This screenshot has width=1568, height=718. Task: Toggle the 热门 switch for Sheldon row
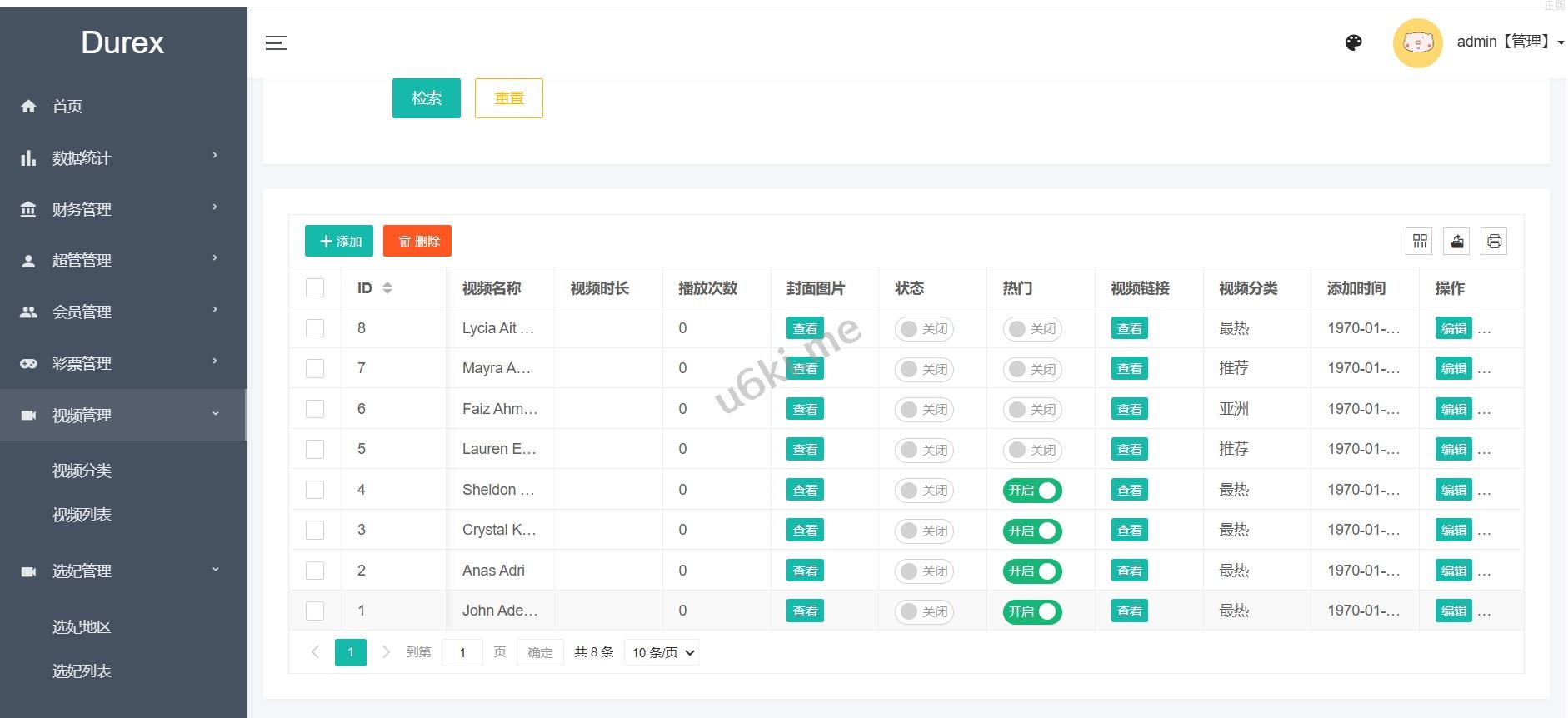1031,491
